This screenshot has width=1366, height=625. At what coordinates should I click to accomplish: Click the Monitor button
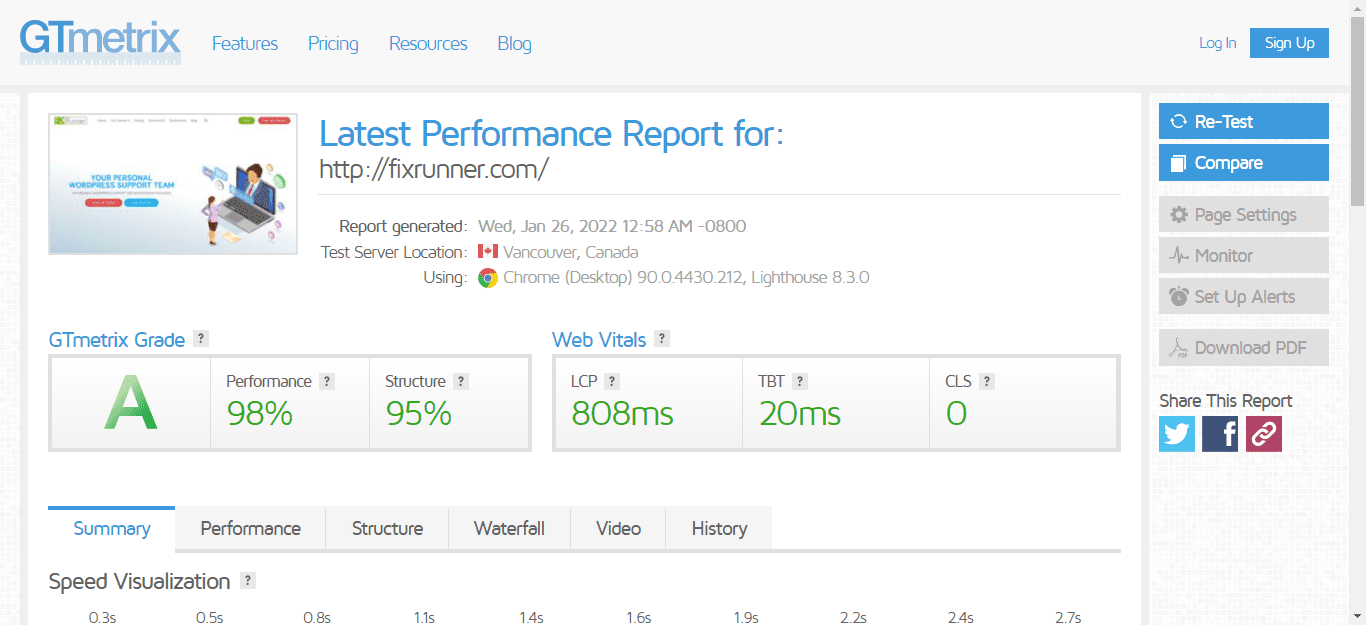point(1244,256)
